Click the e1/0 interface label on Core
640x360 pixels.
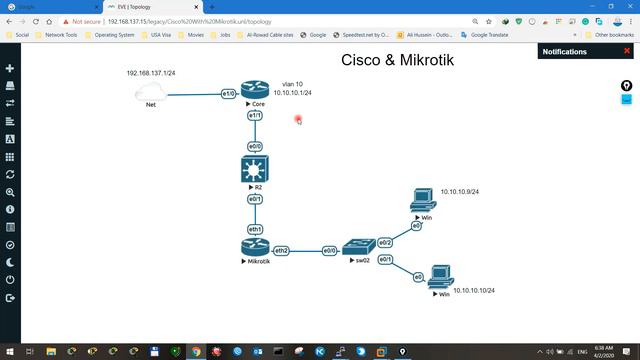tap(229, 94)
